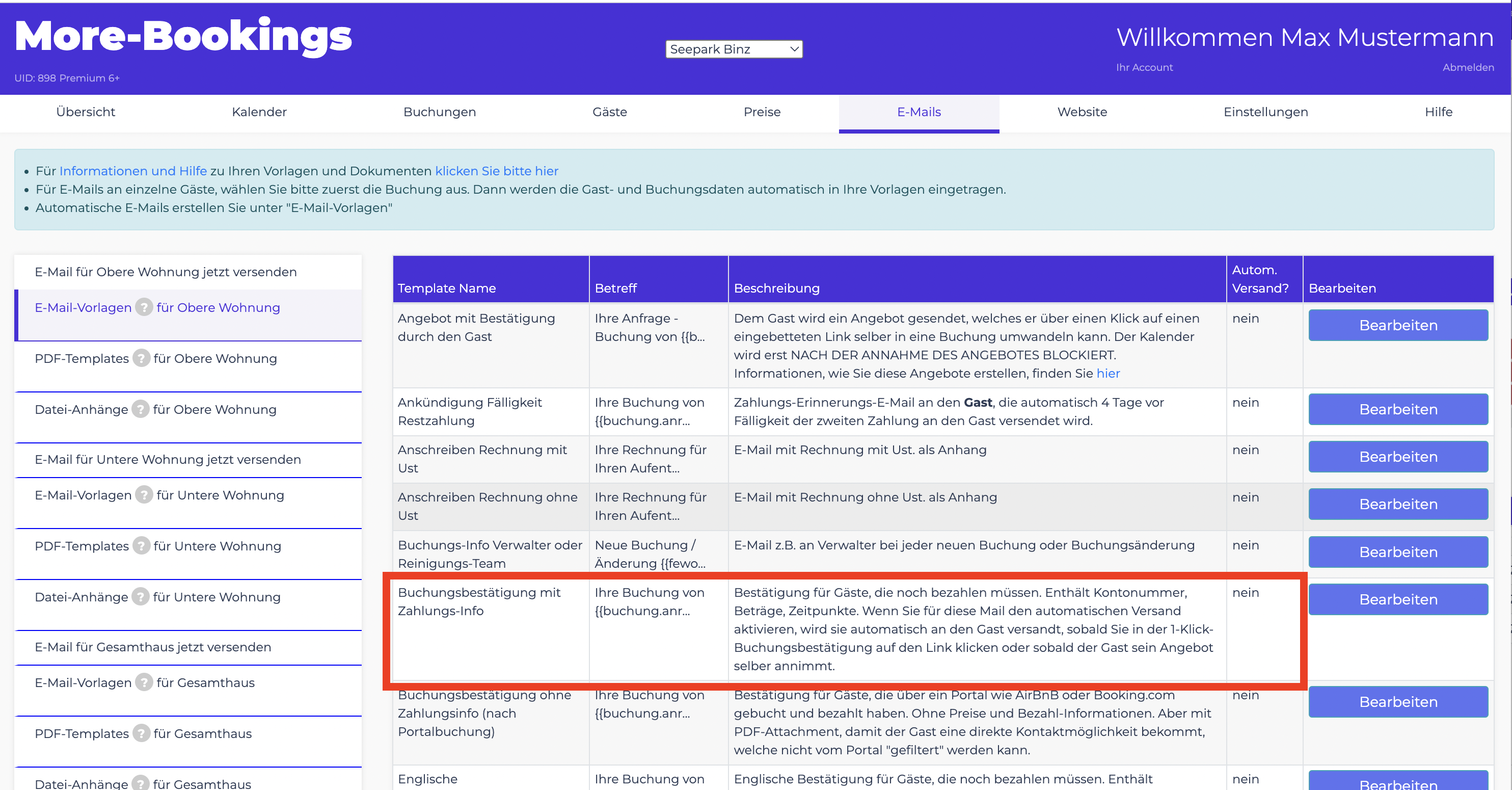Click the 'klicken Sie bitte hier' link

click(497, 171)
